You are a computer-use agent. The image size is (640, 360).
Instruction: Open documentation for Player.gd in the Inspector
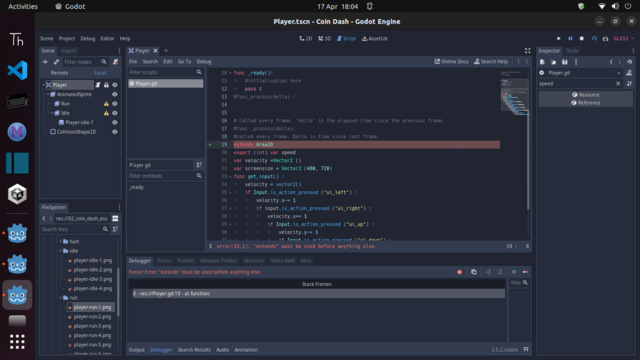pyautogui.click(x=629, y=73)
